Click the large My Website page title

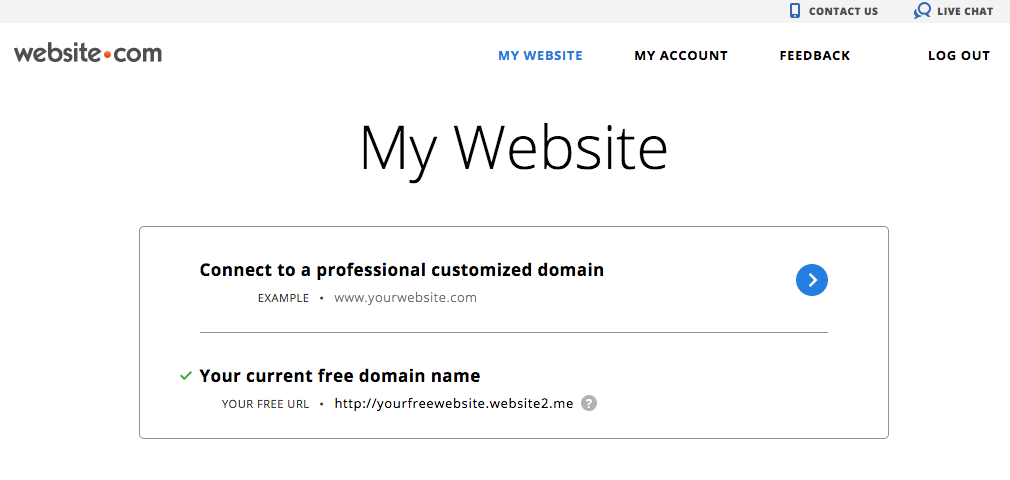513,149
